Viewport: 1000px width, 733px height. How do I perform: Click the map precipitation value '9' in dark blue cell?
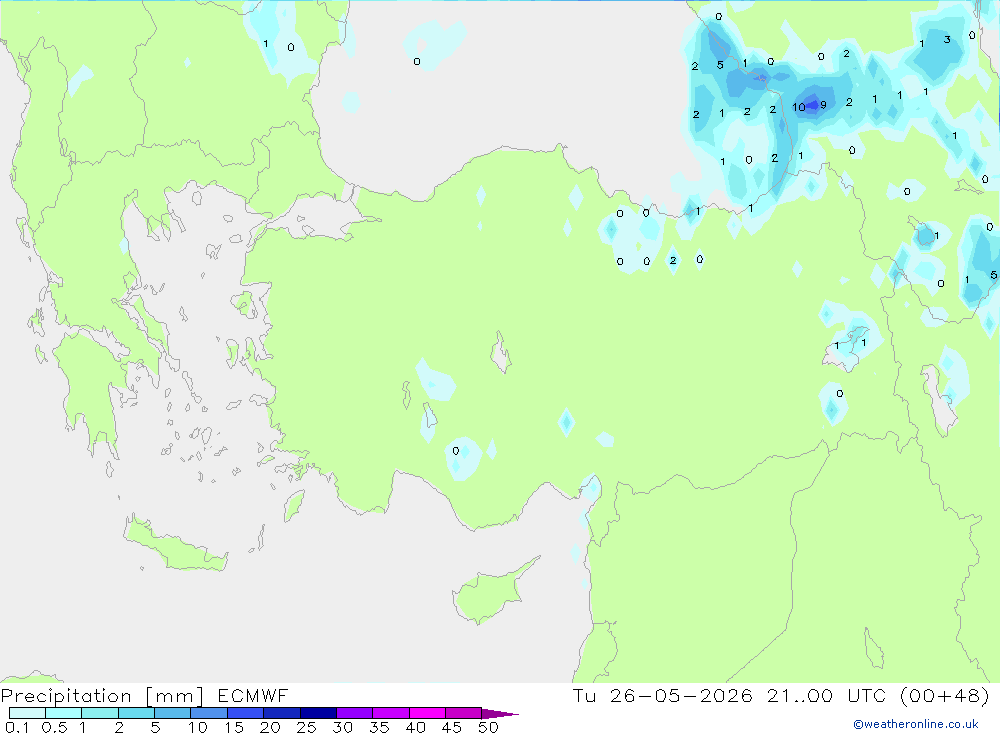(x=823, y=105)
